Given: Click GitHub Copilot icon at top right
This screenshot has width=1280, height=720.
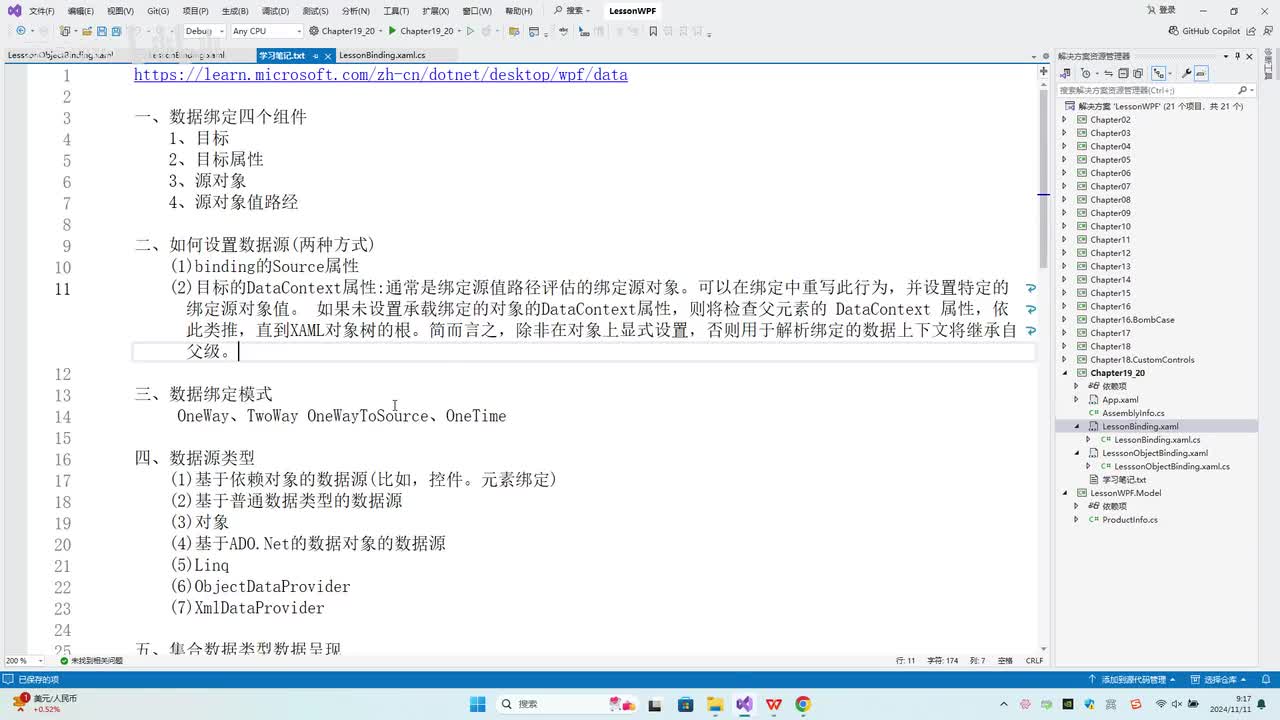Looking at the screenshot, I should point(1204,31).
